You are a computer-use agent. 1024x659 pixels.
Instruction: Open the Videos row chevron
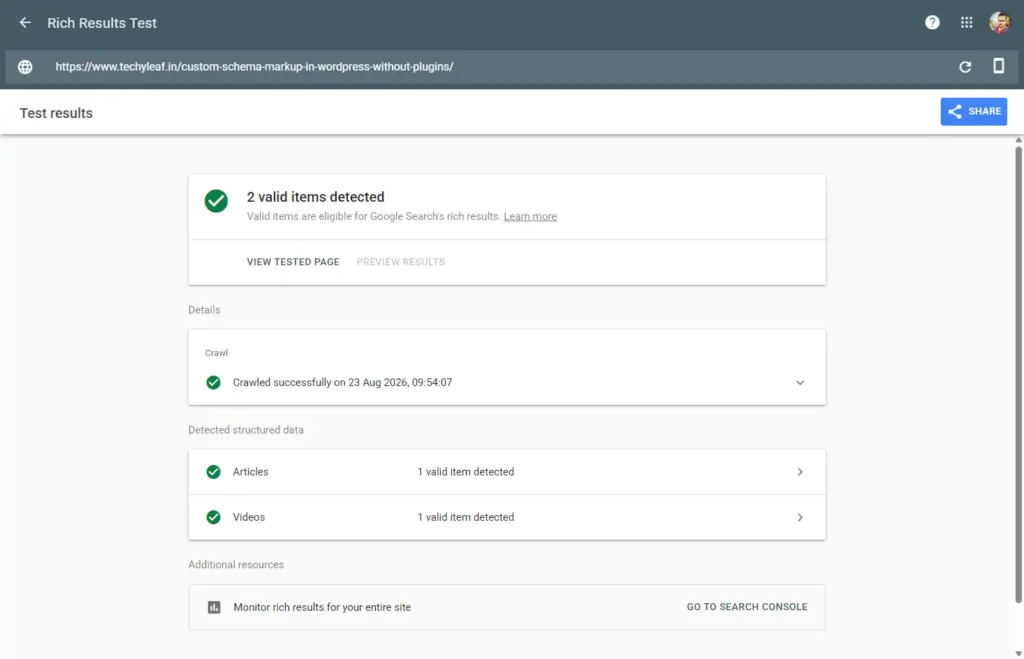click(799, 517)
